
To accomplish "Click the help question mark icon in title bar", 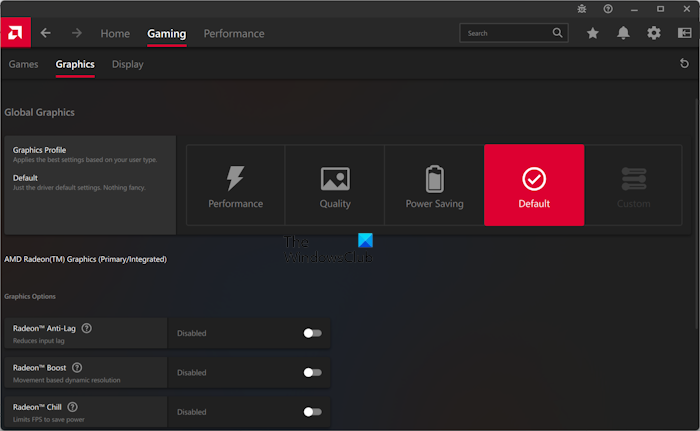I will pyautogui.click(x=608, y=9).
